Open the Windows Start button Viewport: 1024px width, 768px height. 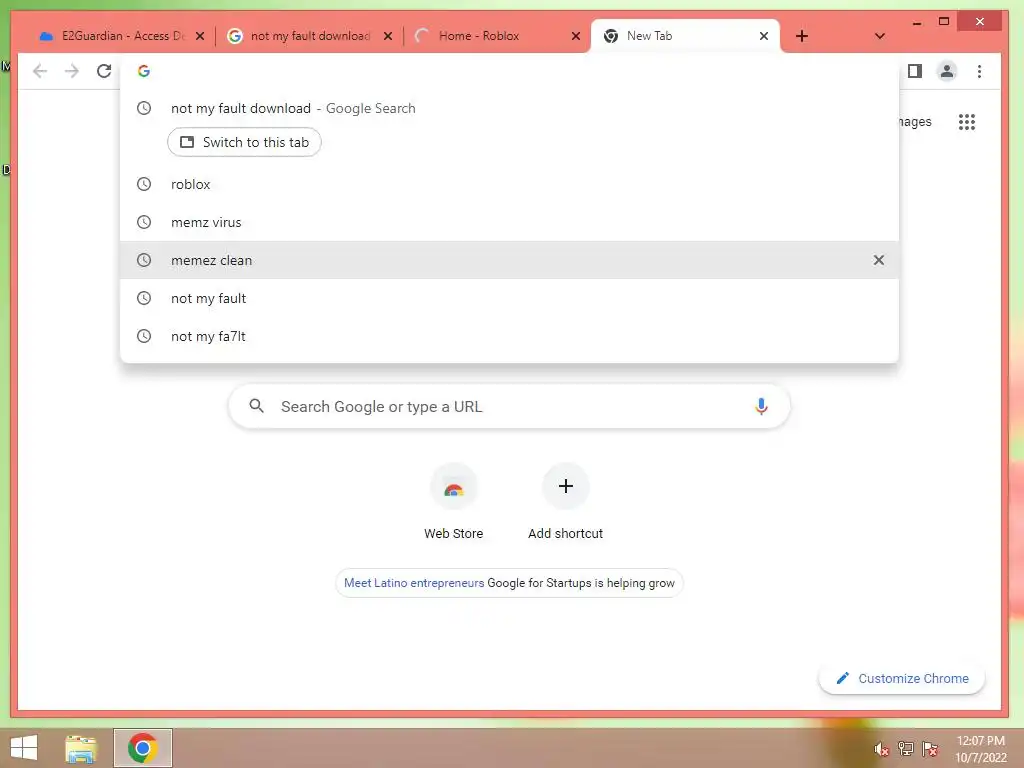[24, 748]
